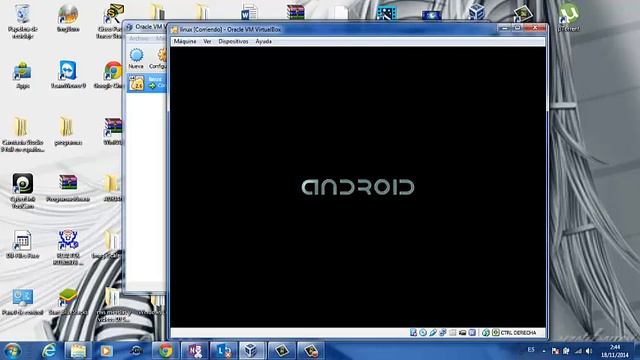Open the volume tray icon
The image size is (640, 360).
click(x=589, y=351)
